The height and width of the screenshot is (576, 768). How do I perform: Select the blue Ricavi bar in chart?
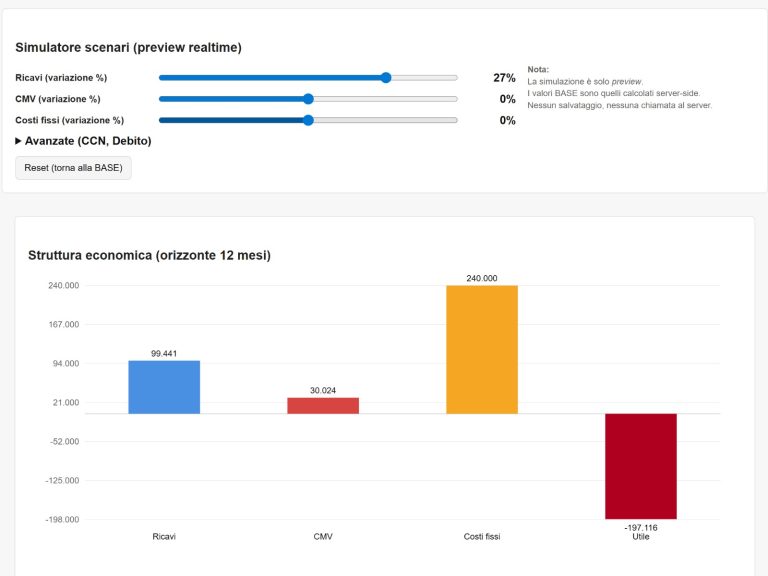click(164, 387)
